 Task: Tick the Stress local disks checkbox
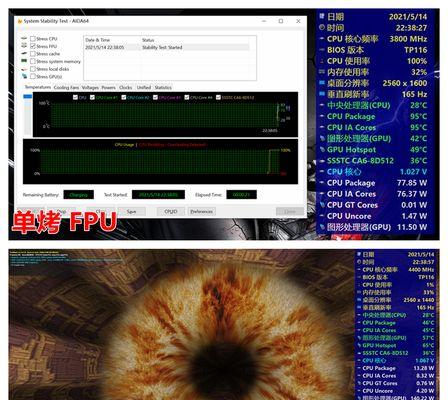(33, 69)
